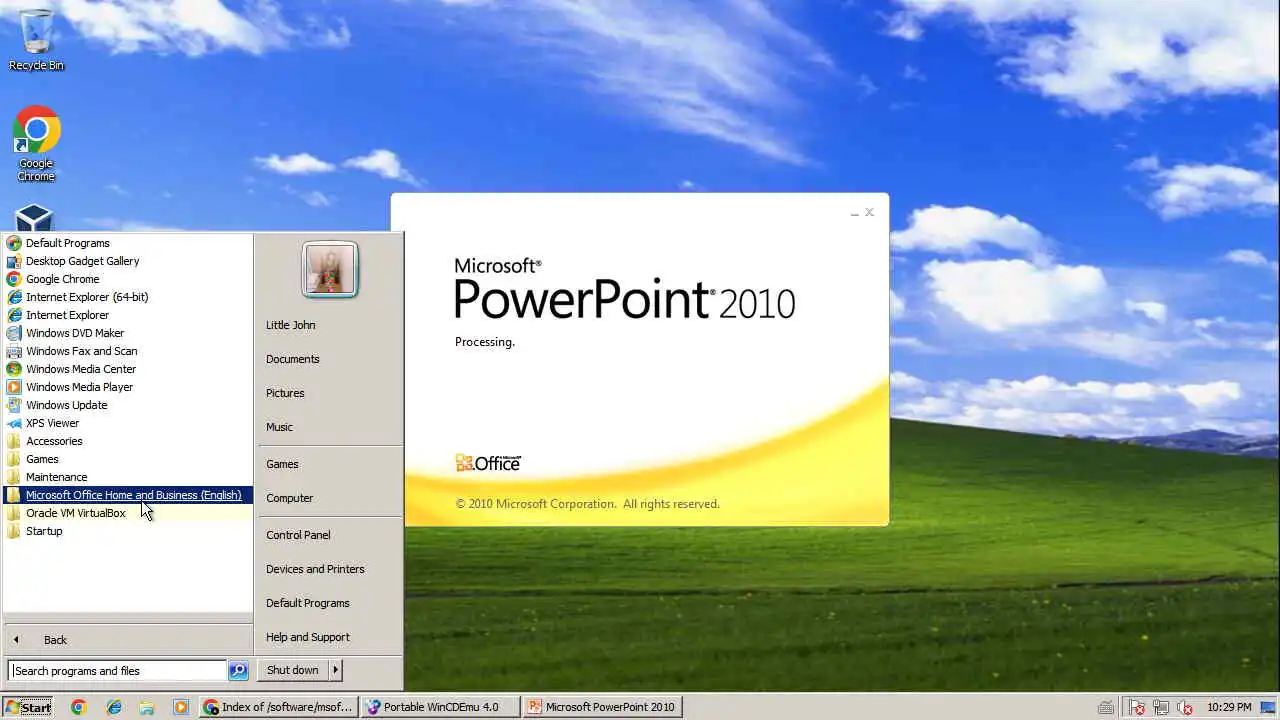Open the Windows Explorer folder icon on the taskbar

147,707
